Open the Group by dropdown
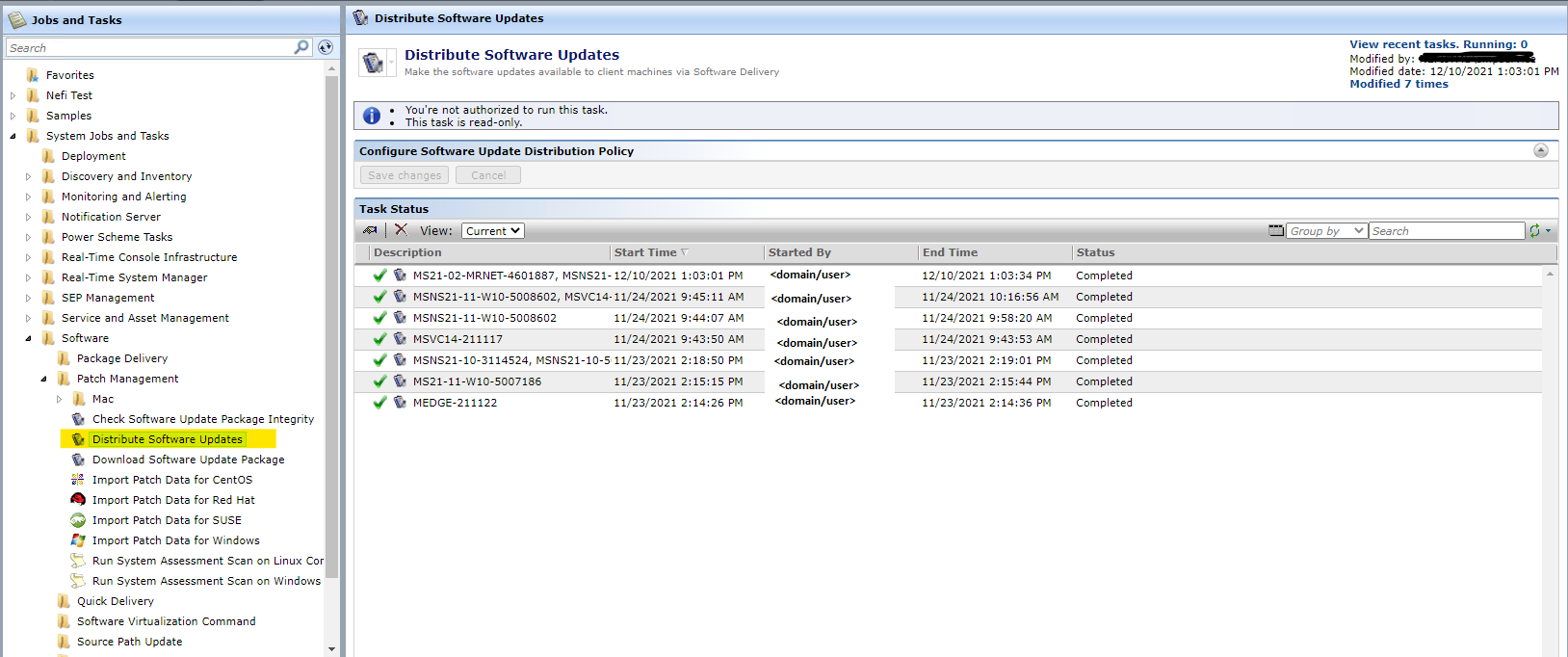This screenshot has height=657, width=1568. 1326,231
